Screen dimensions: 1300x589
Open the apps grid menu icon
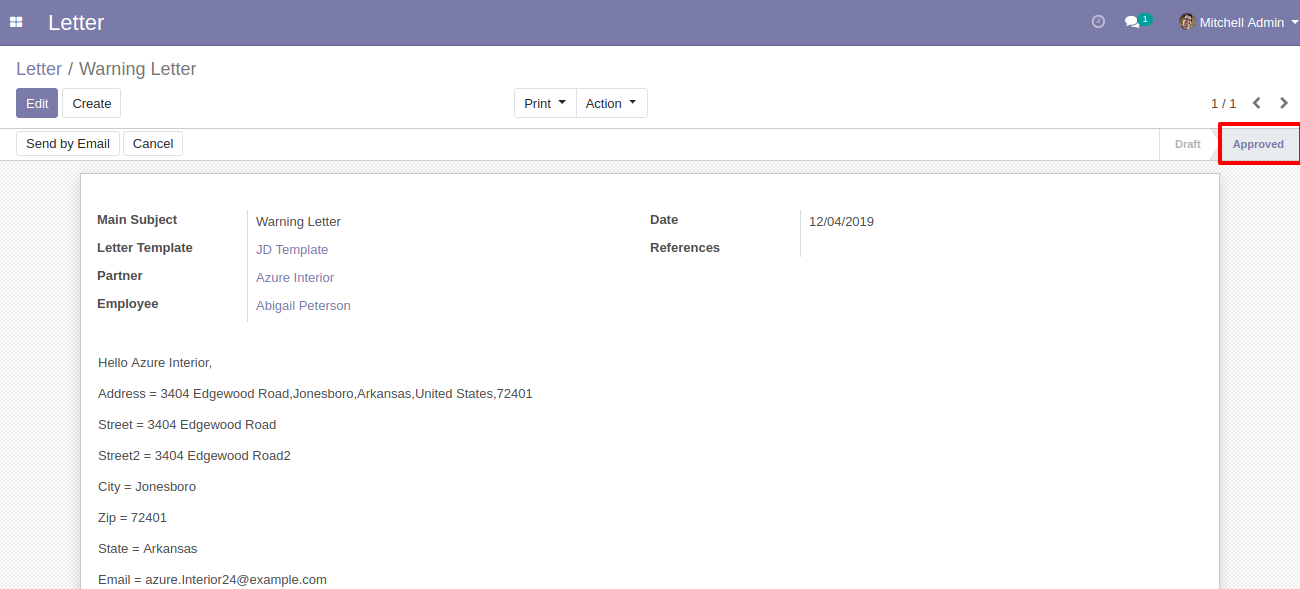[x=16, y=22]
